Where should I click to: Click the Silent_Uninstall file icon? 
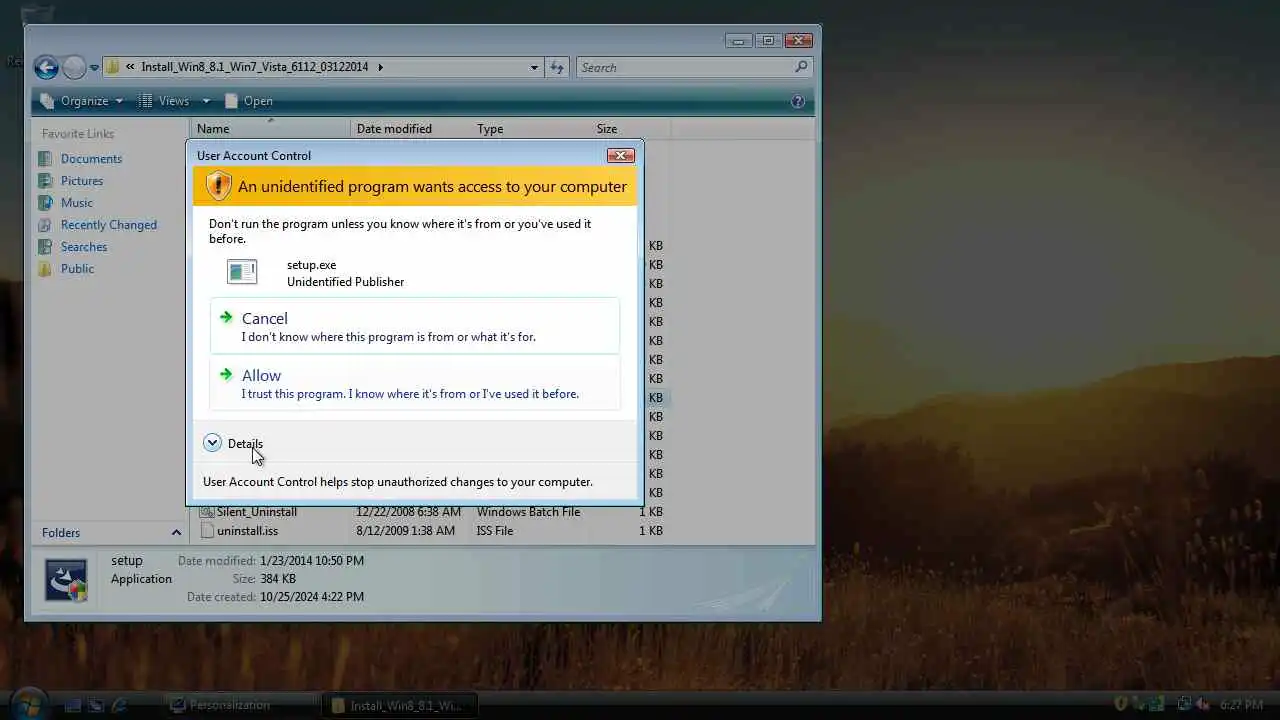tap(207, 512)
